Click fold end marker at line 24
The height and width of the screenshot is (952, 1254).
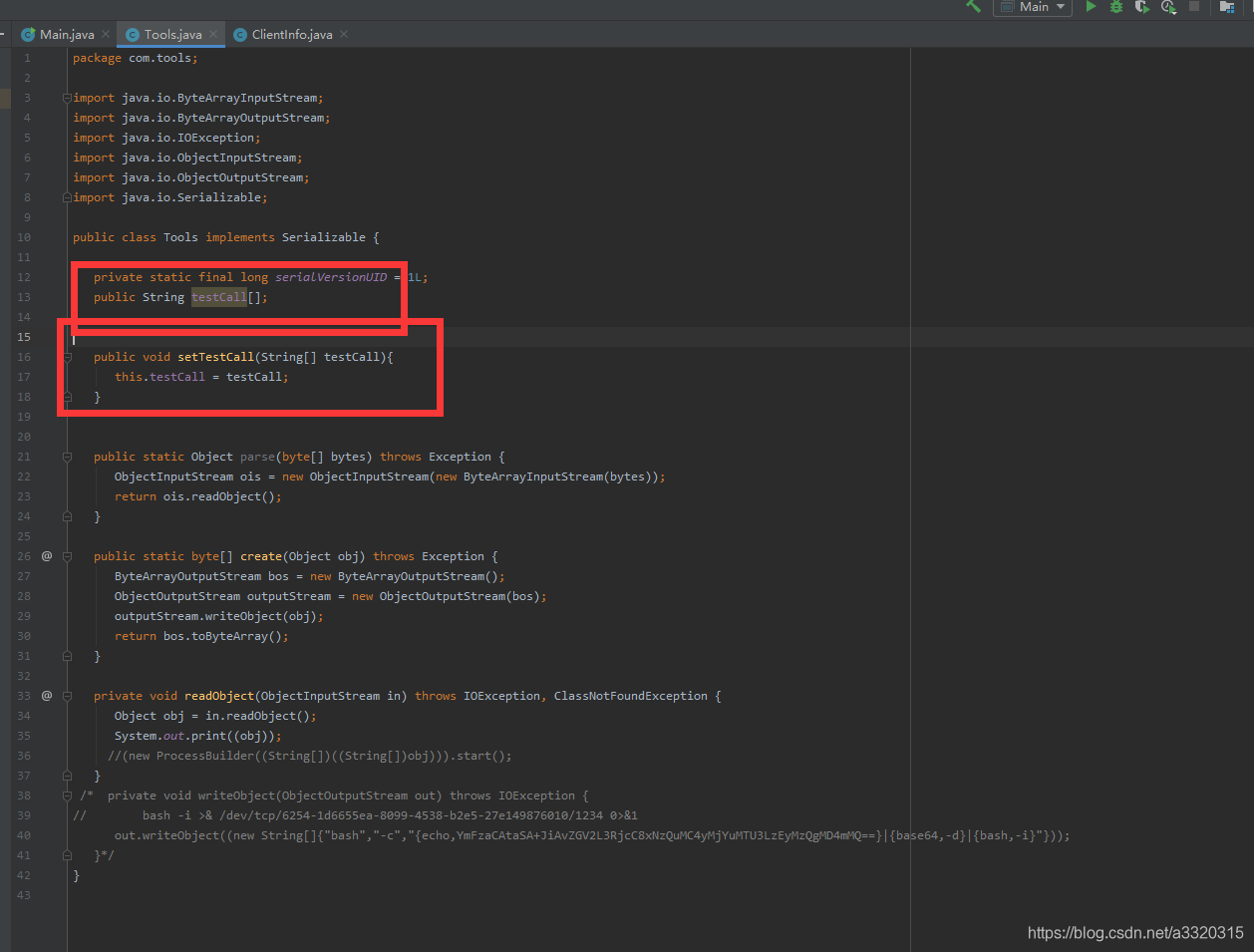coord(67,516)
